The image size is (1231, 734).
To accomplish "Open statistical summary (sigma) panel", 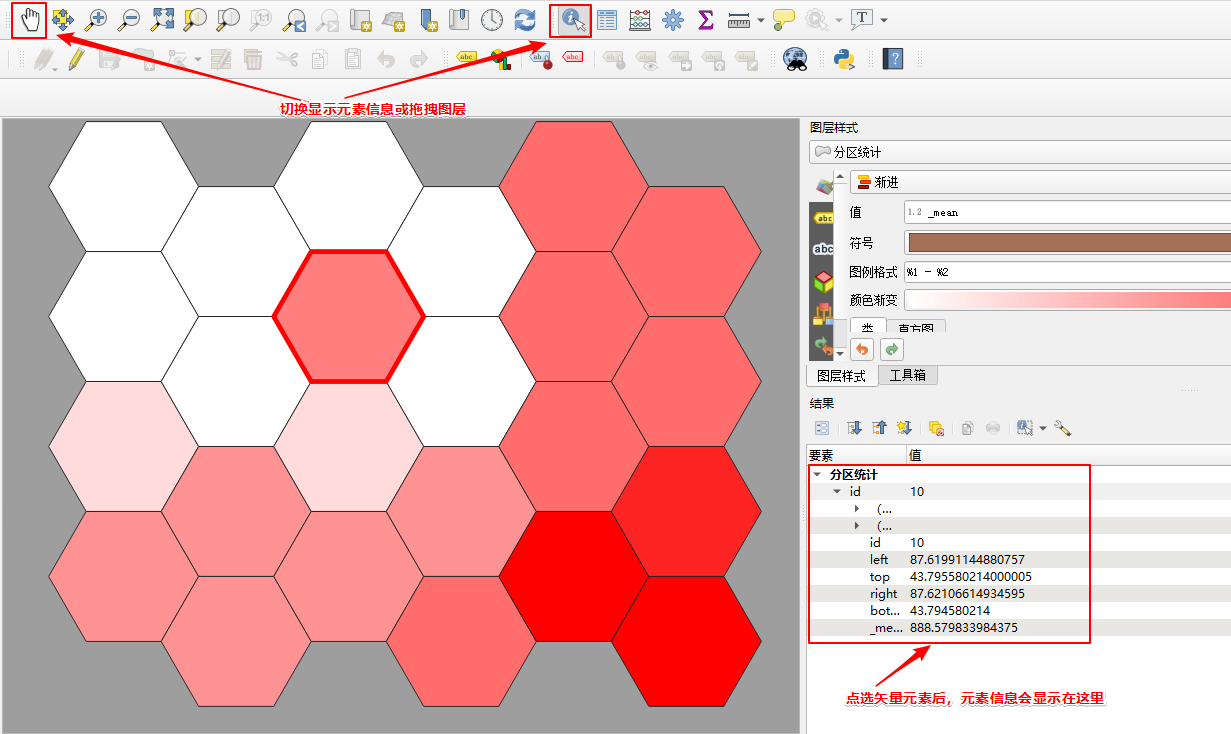I will pyautogui.click(x=706, y=19).
